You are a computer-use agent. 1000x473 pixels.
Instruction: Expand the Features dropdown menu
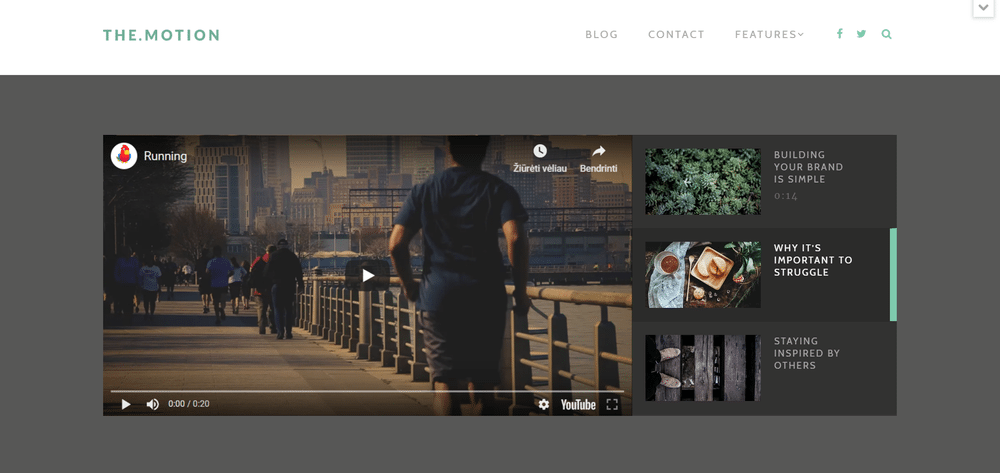[x=769, y=34]
